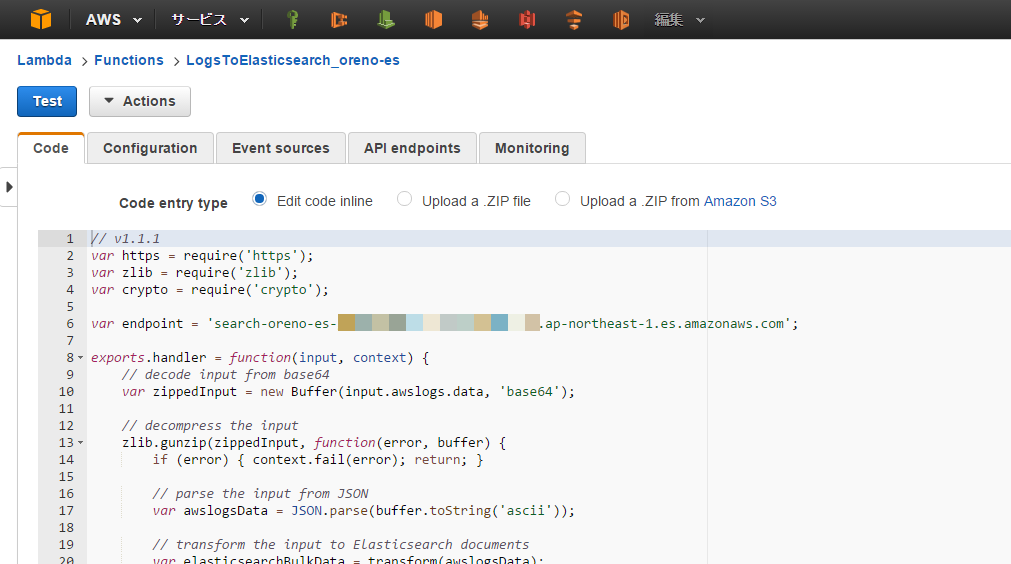Click the 'var endpoint' code line
1011x564 pixels.
click(444, 324)
